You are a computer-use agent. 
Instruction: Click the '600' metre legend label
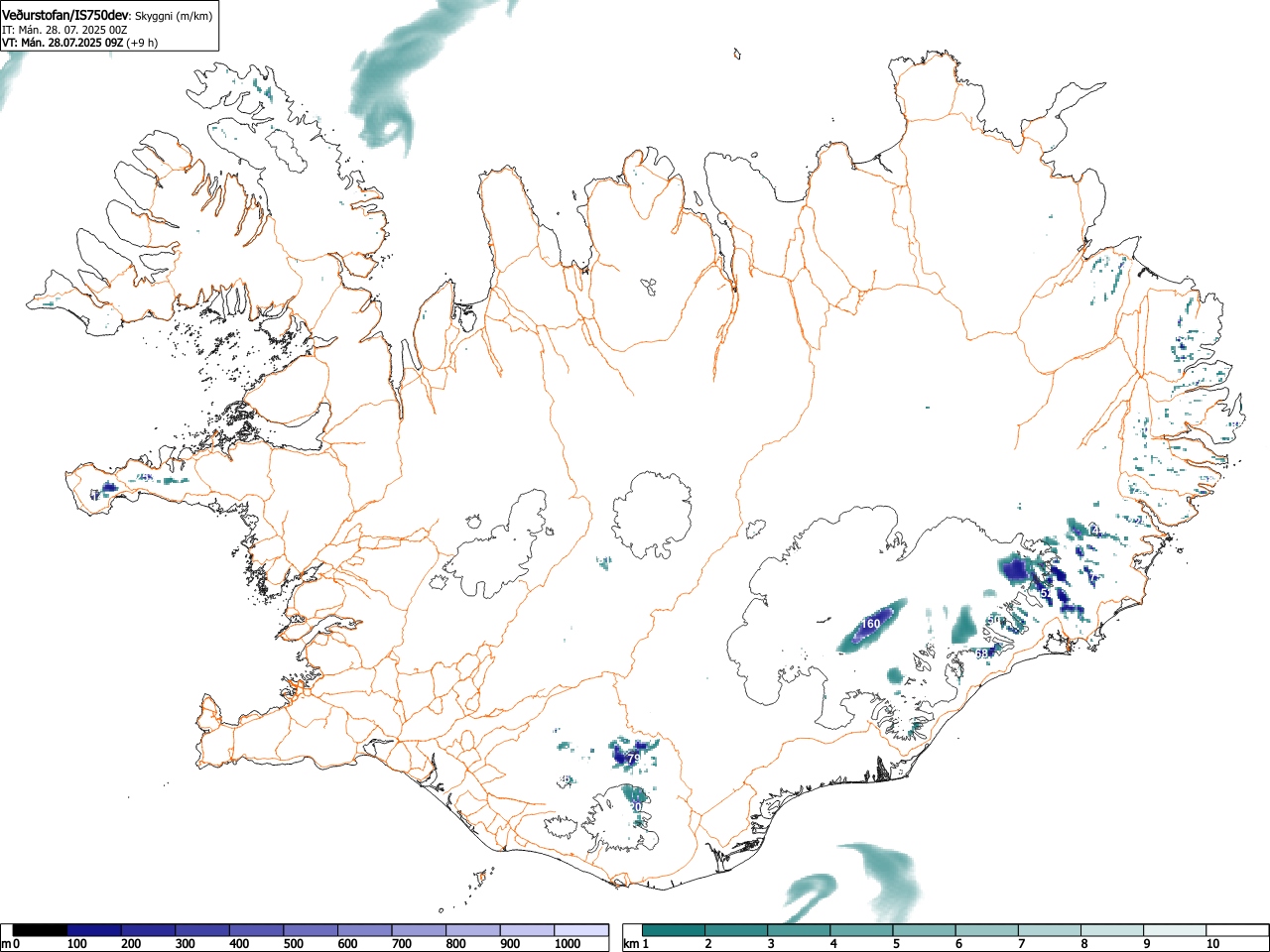click(347, 944)
